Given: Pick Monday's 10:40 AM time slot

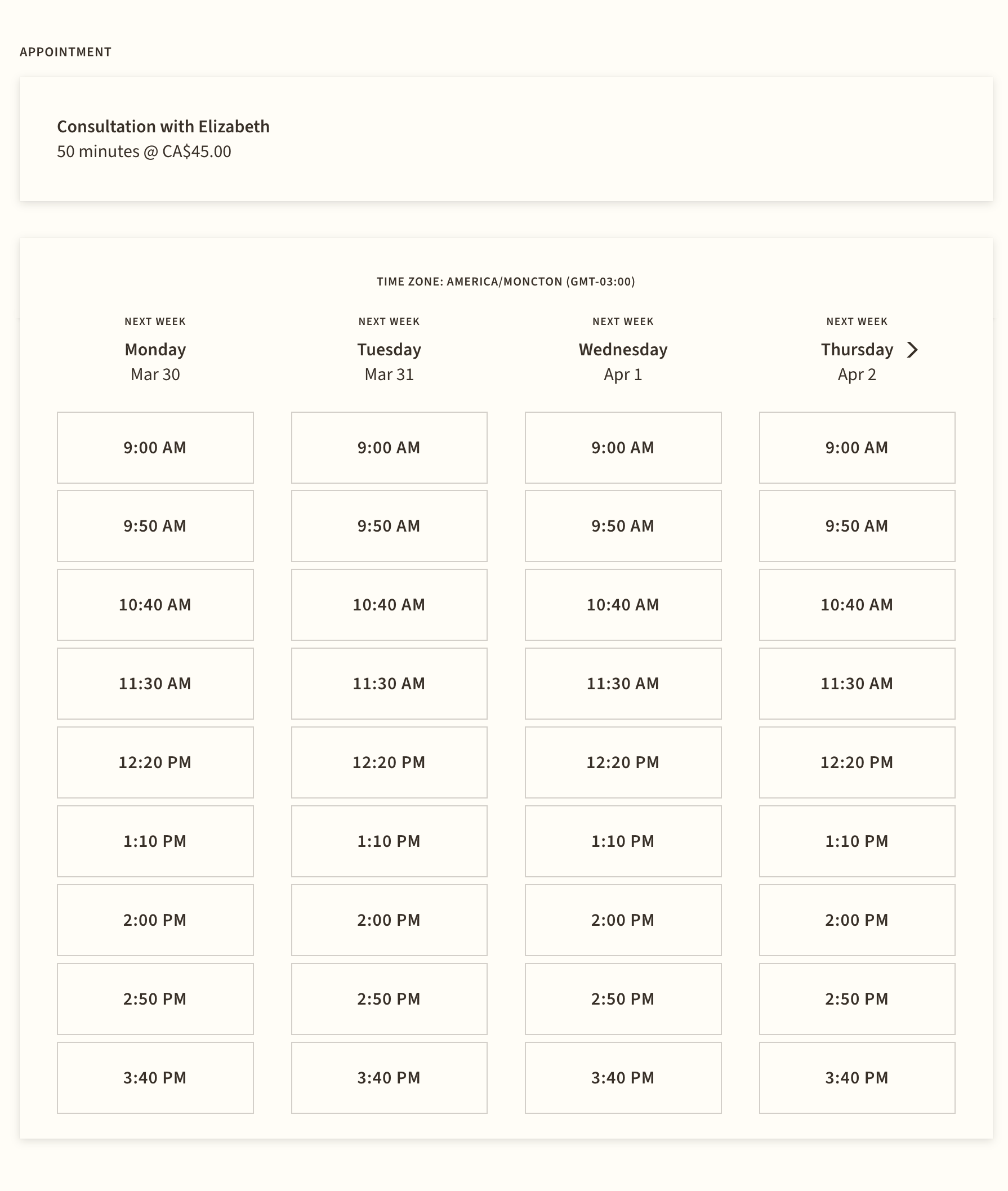Looking at the screenshot, I should pos(155,605).
